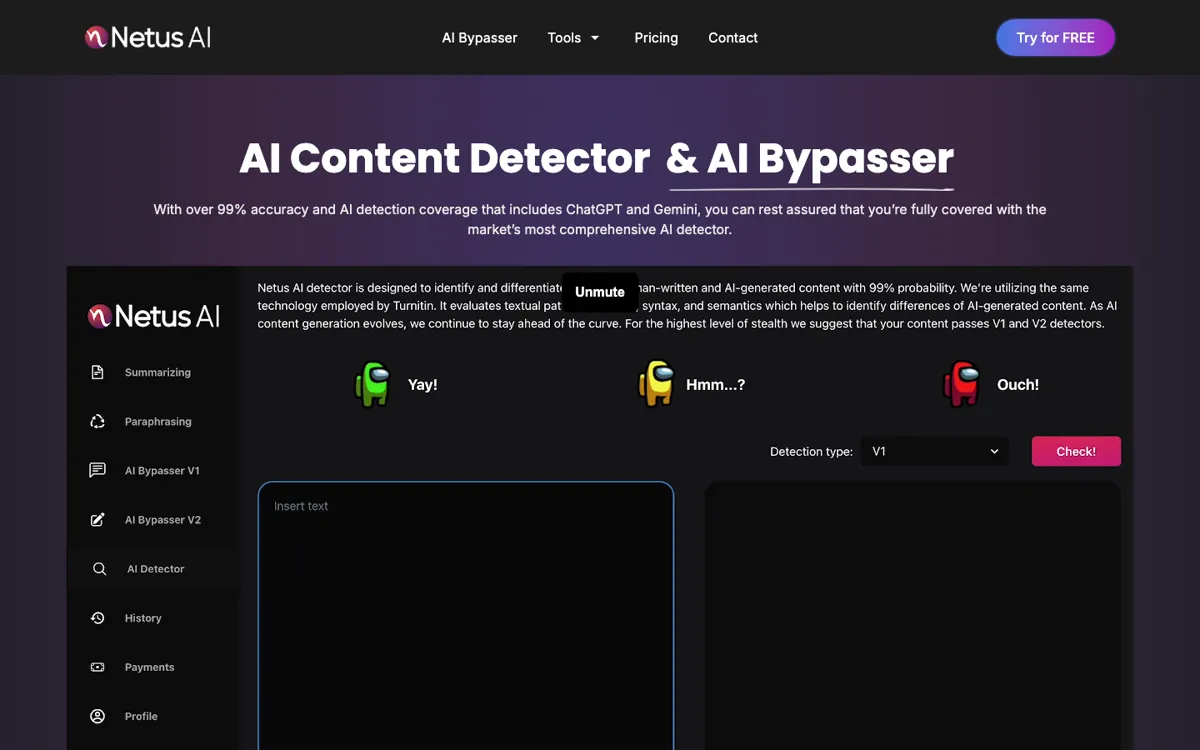This screenshot has width=1200, height=750.
Task: Open the Paraphrasing sidebar item
Action: point(158,422)
